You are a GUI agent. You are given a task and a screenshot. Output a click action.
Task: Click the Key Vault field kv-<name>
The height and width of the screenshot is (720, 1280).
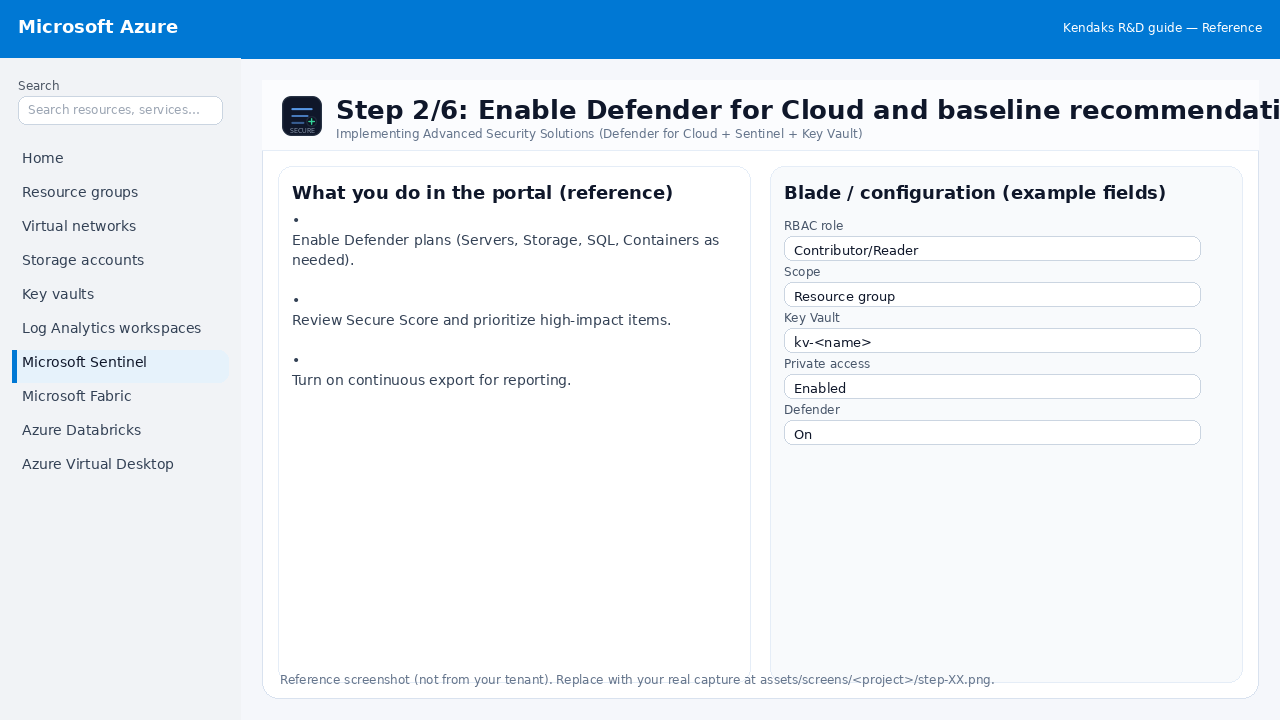pyautogui.click(x=992, y=341)
